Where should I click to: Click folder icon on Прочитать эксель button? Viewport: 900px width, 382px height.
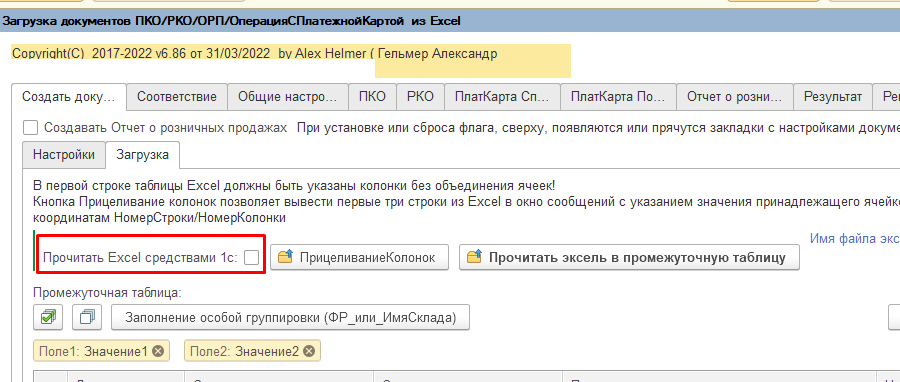(475, 257)
